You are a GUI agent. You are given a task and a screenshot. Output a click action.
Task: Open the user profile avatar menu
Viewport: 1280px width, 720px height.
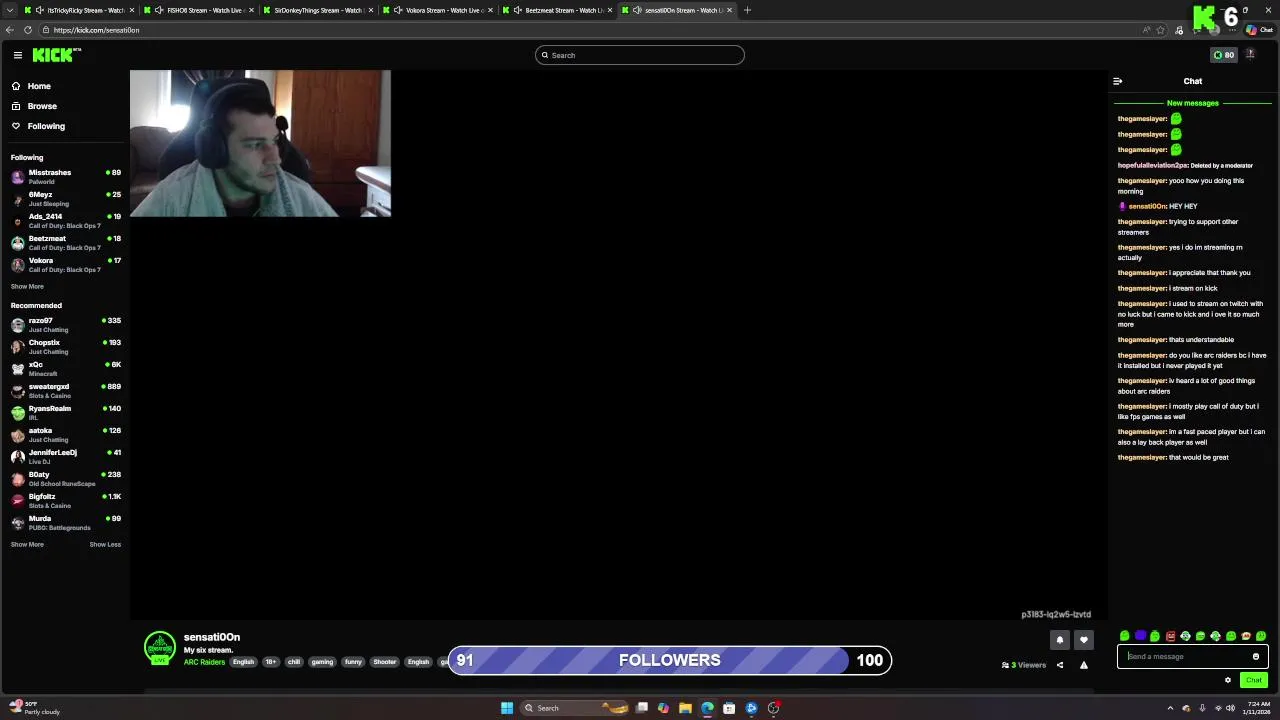click(1251, 55)
